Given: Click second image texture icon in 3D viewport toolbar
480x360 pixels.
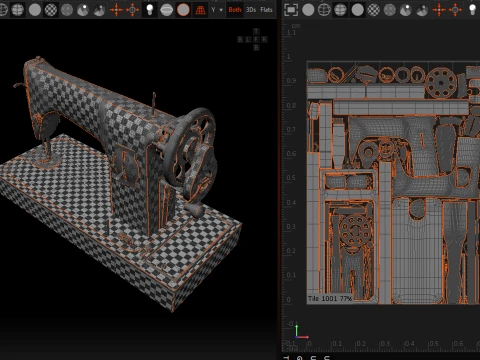Looking at the screenshot, I should (99, 10).
